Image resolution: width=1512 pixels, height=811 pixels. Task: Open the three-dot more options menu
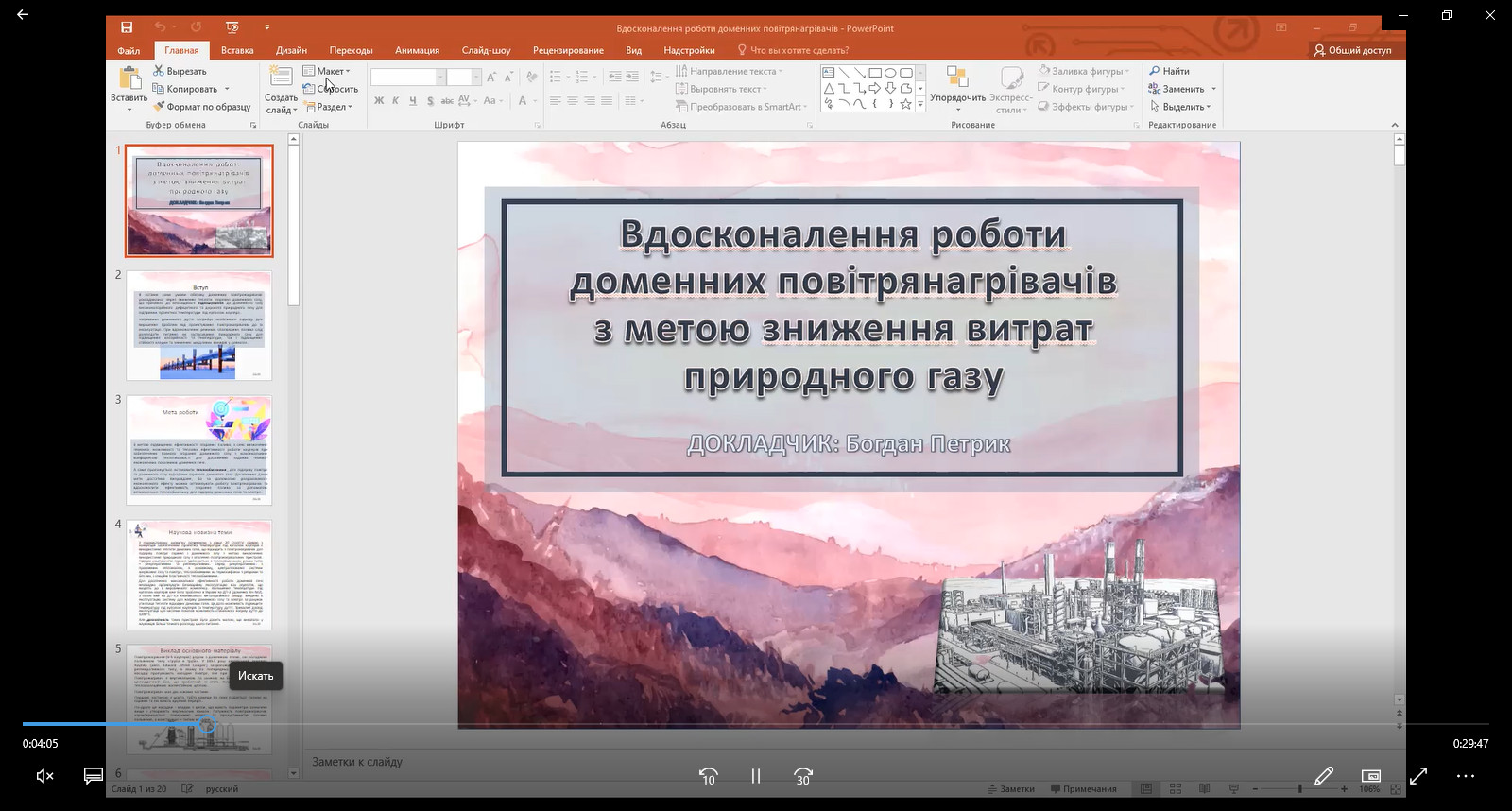[1465, 776]
